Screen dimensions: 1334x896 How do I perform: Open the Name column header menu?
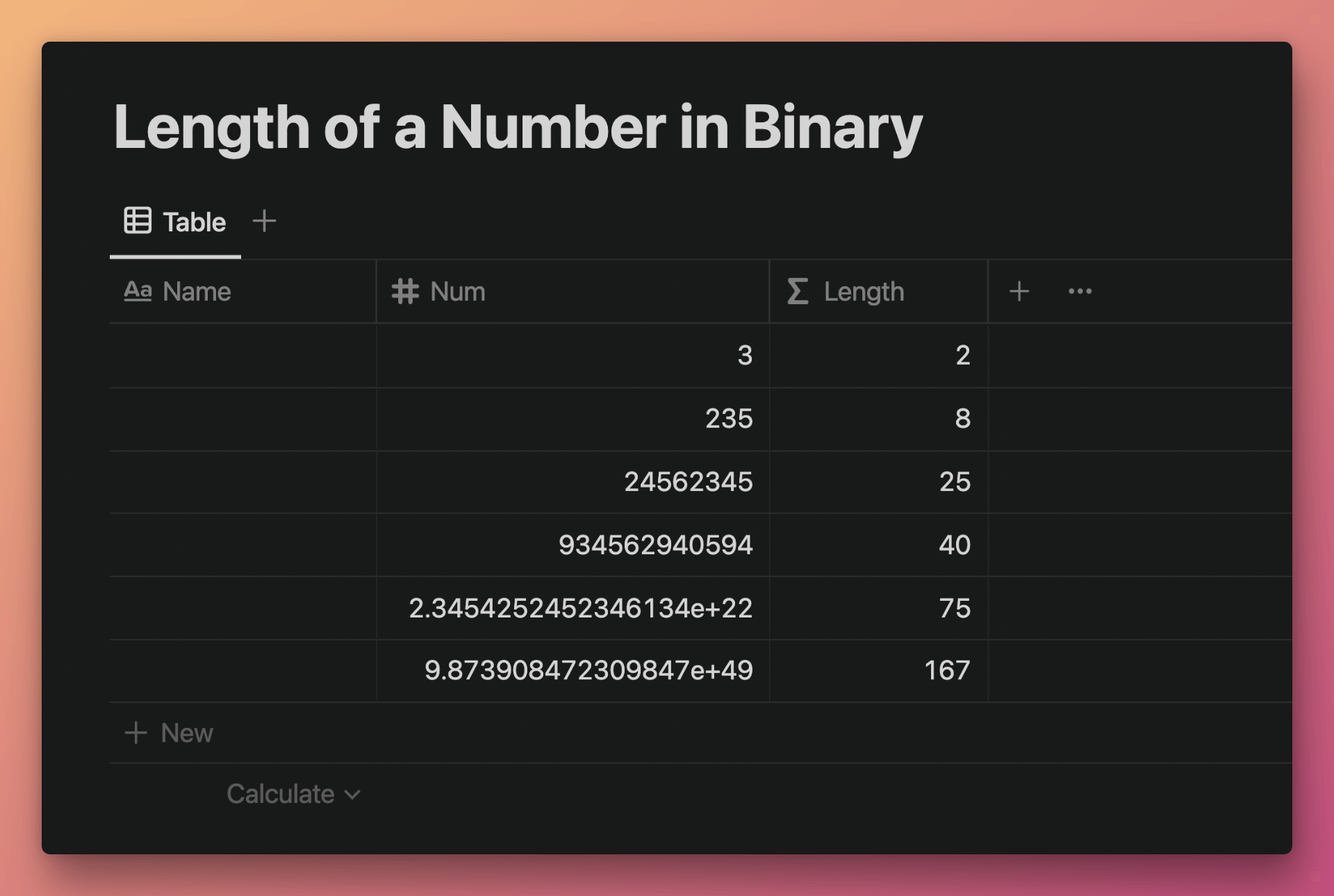coord(242,291)
